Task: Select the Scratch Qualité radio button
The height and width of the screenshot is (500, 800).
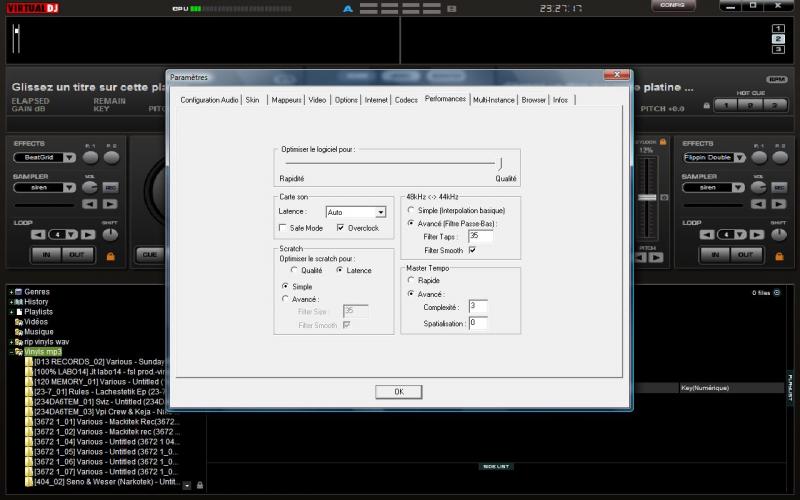Action: click(x=294, y=270)
